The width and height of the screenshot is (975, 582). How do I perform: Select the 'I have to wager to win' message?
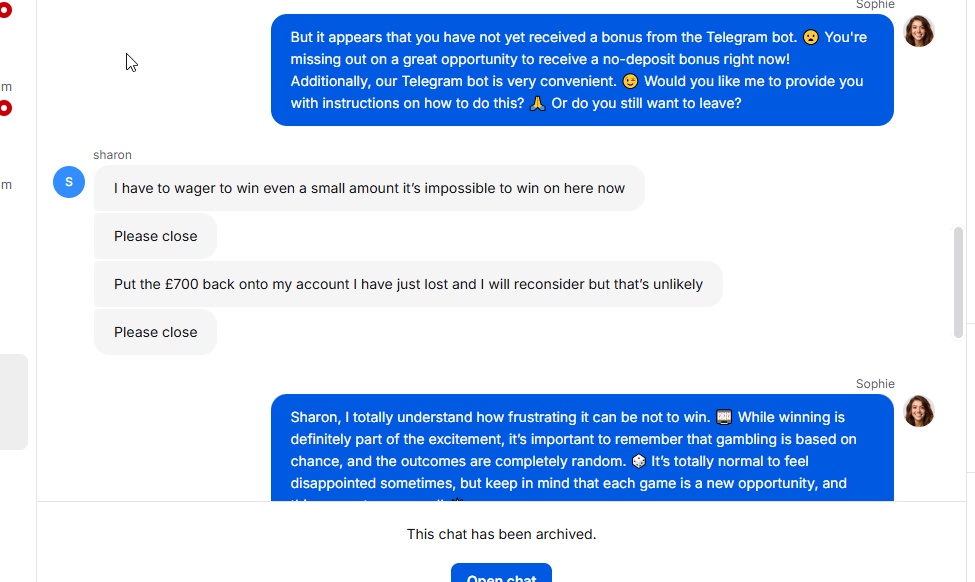point(369,188)
